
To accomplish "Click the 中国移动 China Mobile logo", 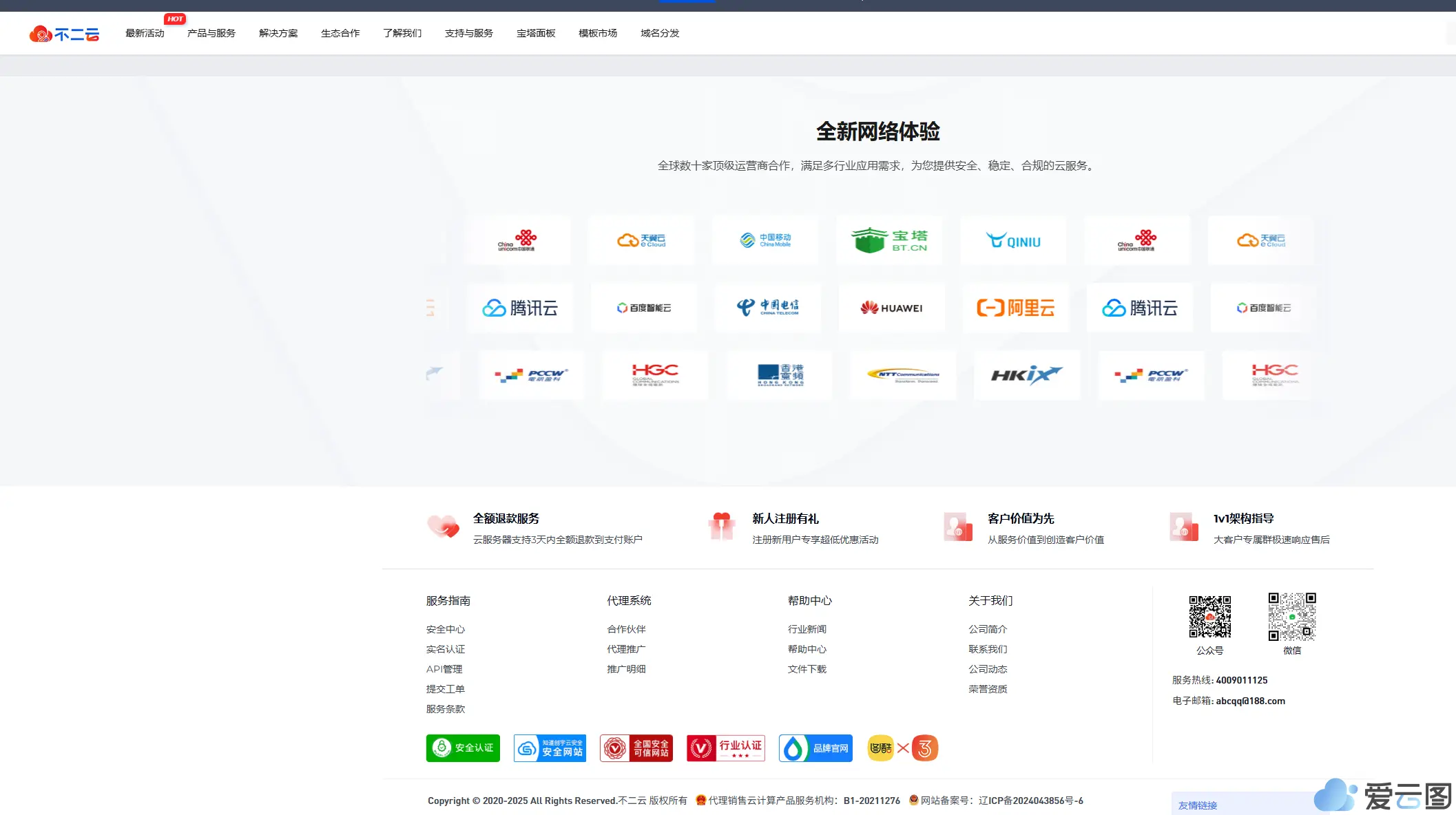I will click(765, 240).
